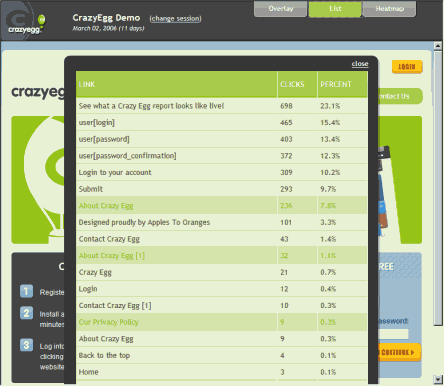Click the step 1 number badge
Image resolution: width=444 pixels, height=386 pixels.
pyautogui.click(x=26, y=291)
